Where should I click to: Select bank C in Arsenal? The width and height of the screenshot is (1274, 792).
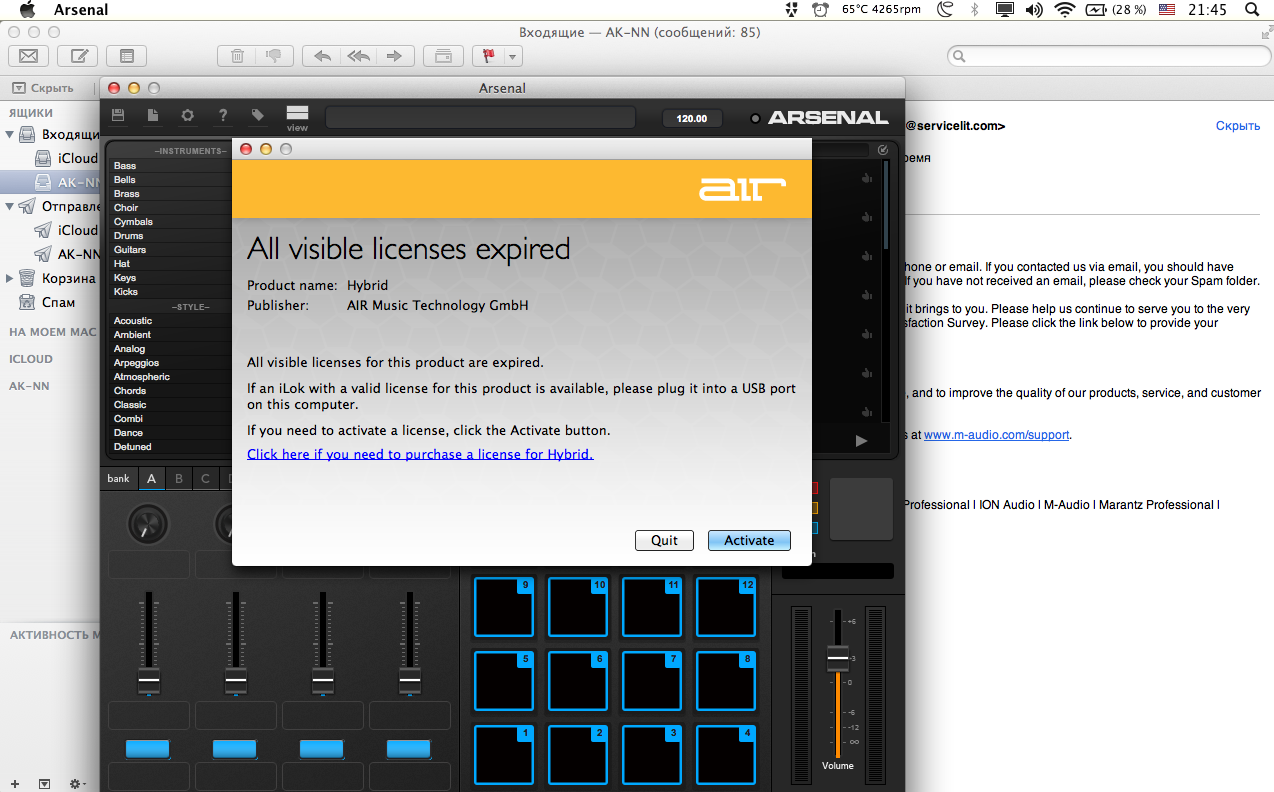pyautogui.click(x=206, y=479)
